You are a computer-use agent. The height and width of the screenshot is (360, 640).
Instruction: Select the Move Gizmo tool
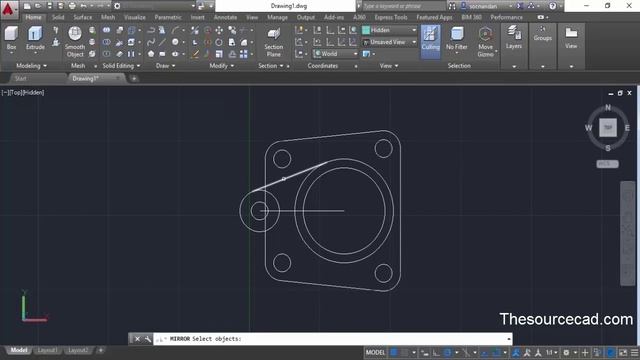coord(485,42)
